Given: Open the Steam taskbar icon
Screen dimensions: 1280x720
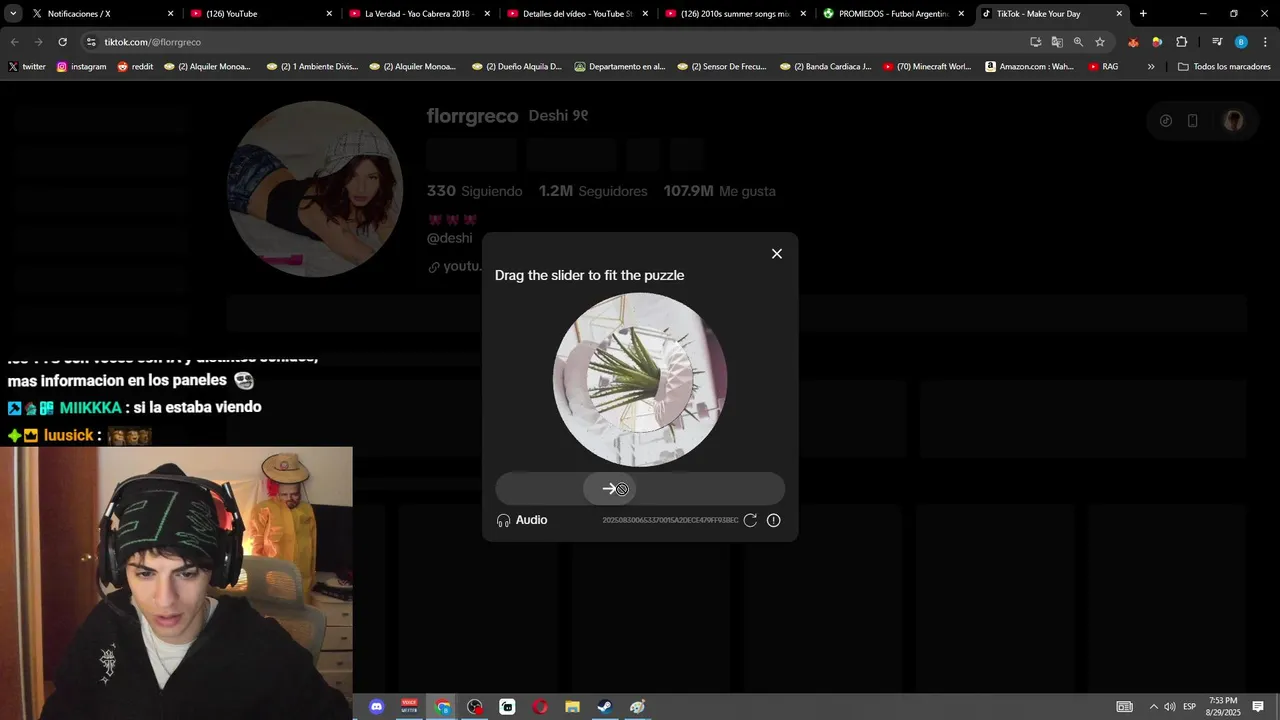Looking at the screenshot, I should point(605,707).
